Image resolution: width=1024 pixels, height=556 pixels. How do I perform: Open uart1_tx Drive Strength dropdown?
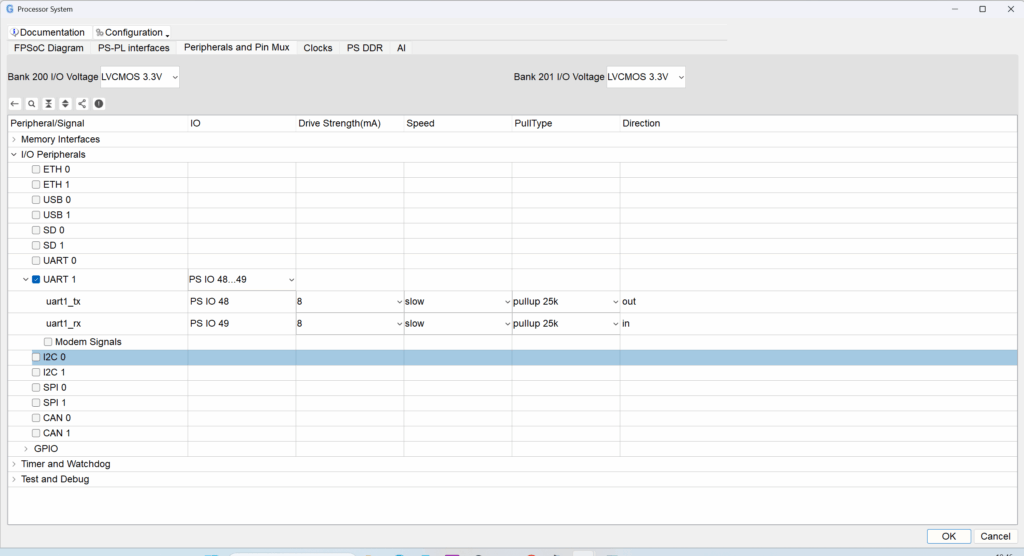[x=349, y=302]
